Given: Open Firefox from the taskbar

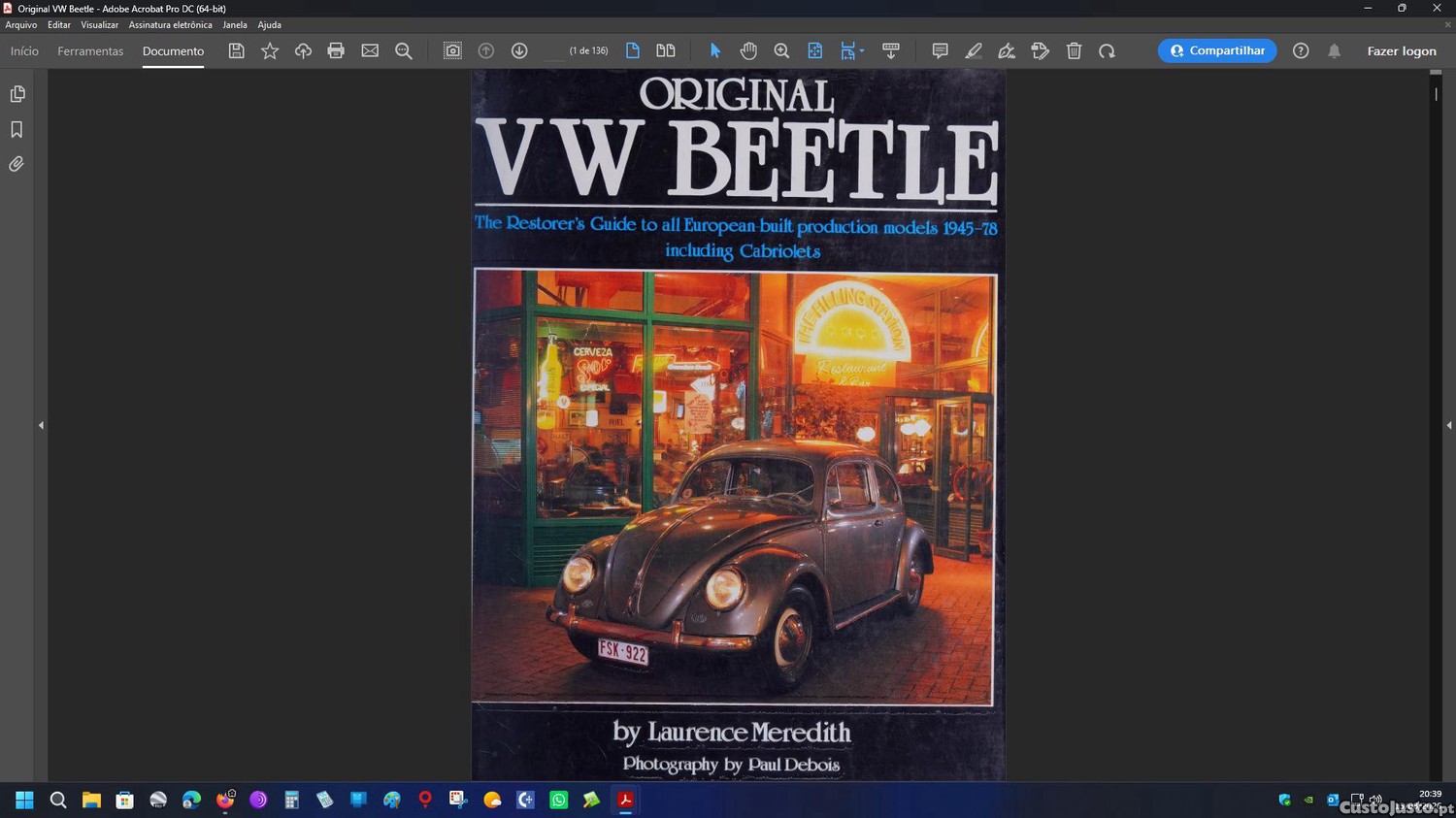Looking at the screenshot, I should 225,800.
